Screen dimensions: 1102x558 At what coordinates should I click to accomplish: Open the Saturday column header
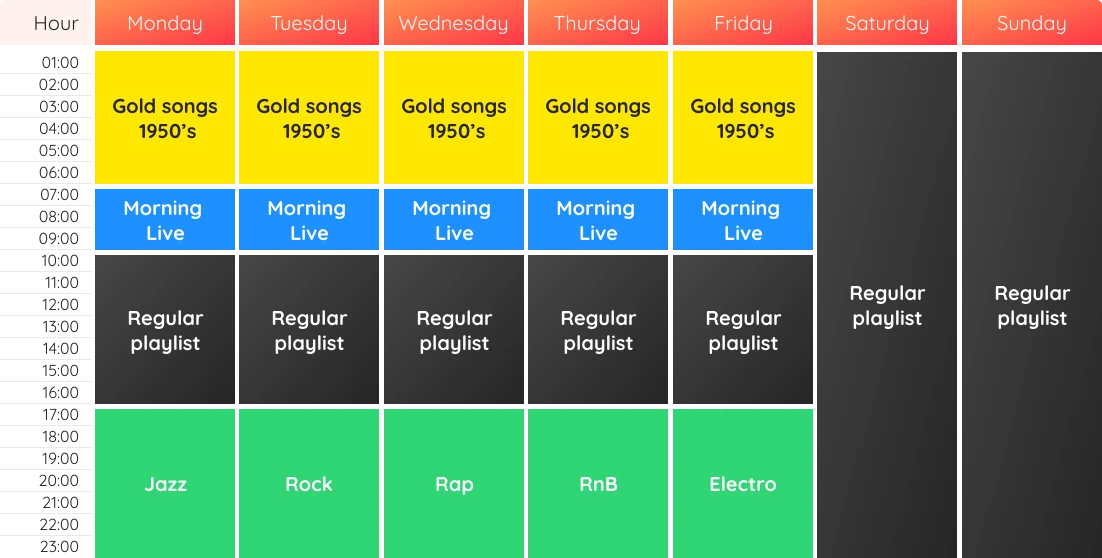coord(887,24)
